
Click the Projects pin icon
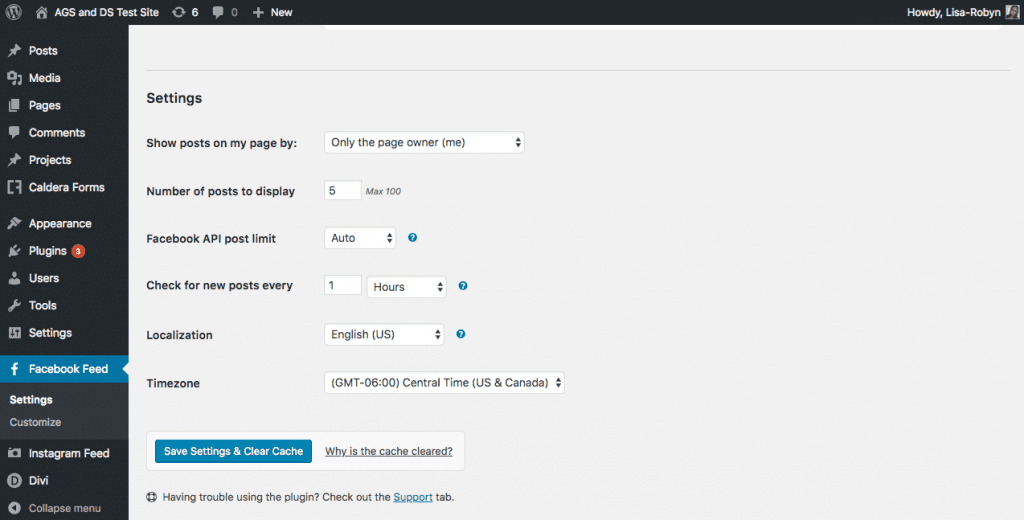(14, 160)
